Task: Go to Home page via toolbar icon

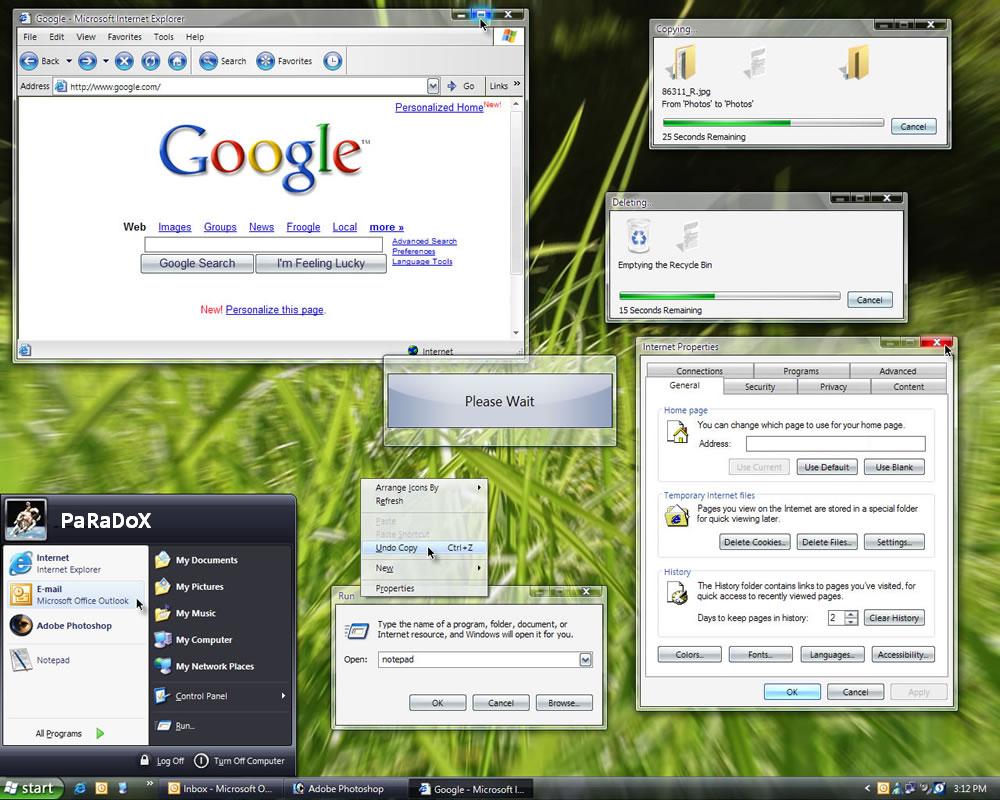Action: (177, 61)
